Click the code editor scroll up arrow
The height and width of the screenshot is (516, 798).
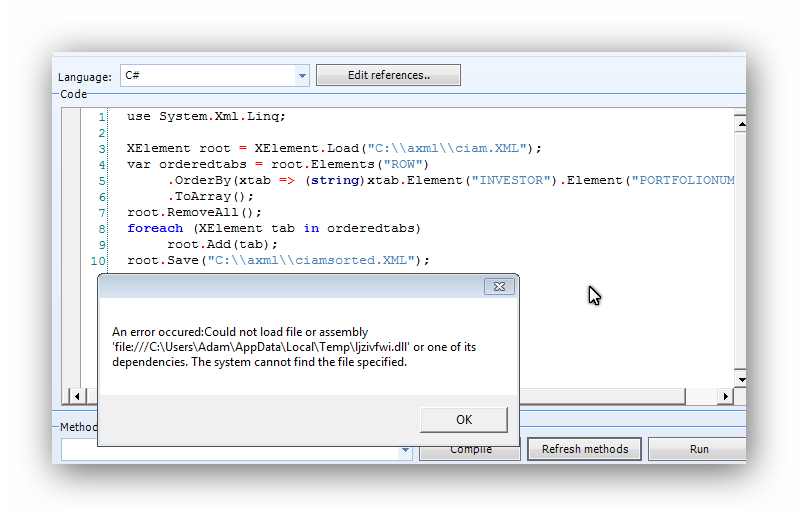click(740, 124)
